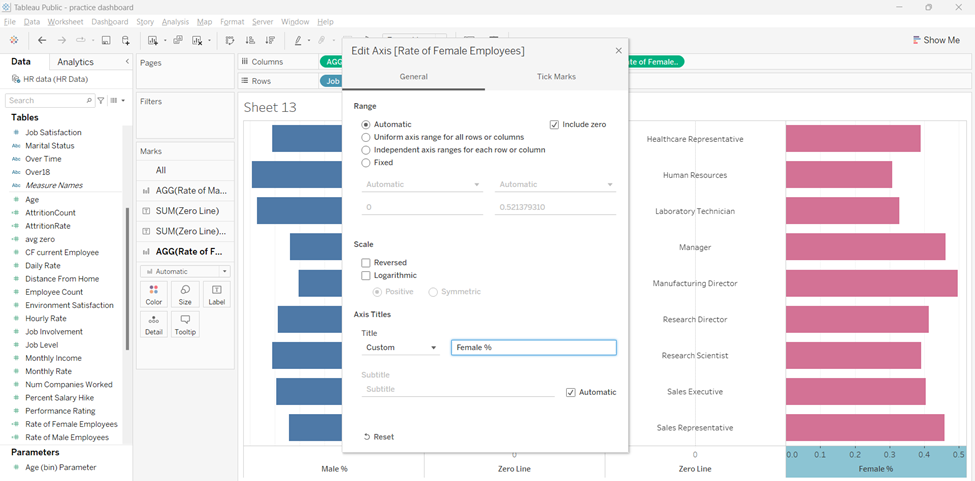This screenshot has height=481, width=975.
Task: Open the Custom axis title dropdown
Action: (x=400, y=348)
